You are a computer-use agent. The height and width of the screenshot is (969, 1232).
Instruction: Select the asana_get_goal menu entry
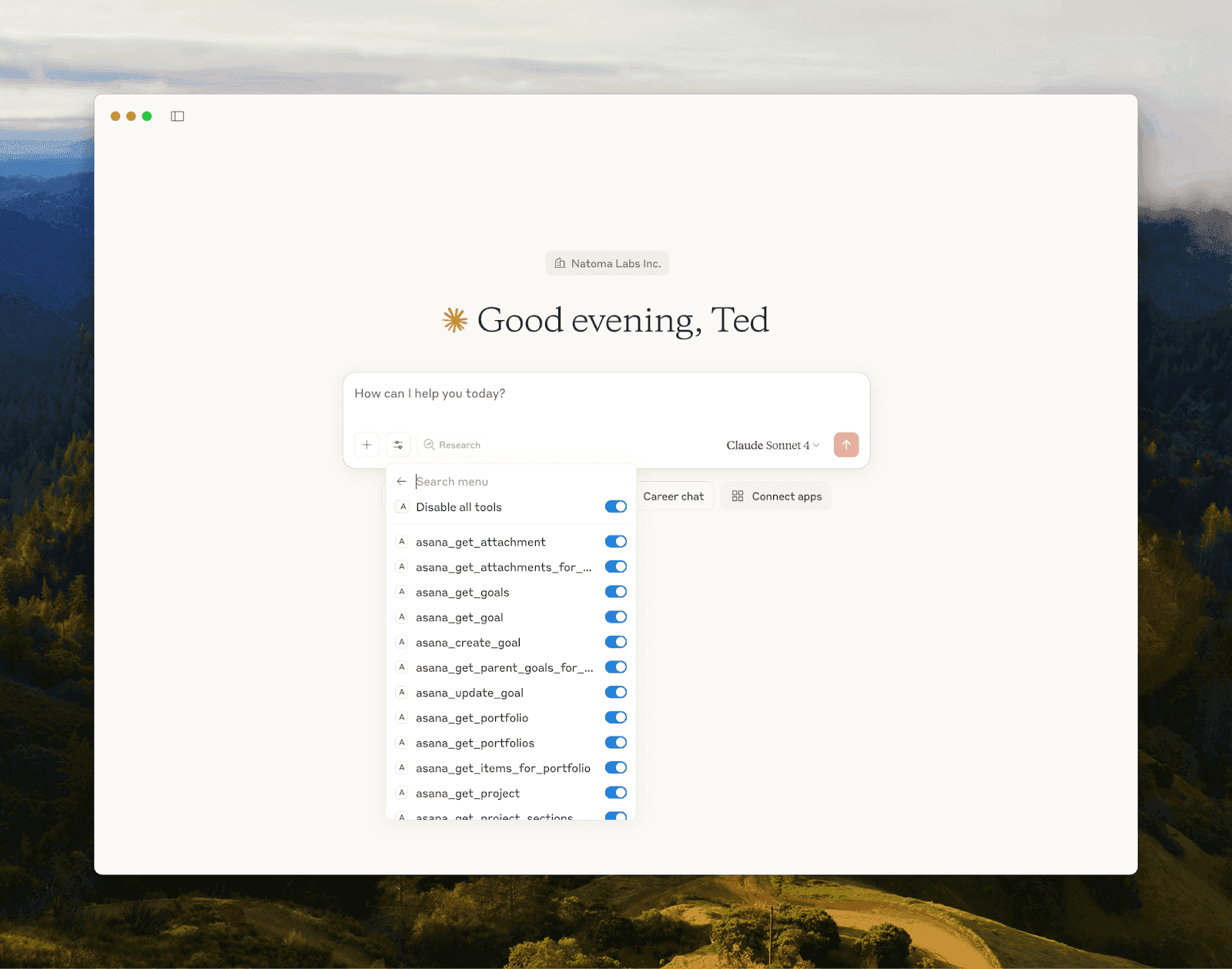point(511,617)
